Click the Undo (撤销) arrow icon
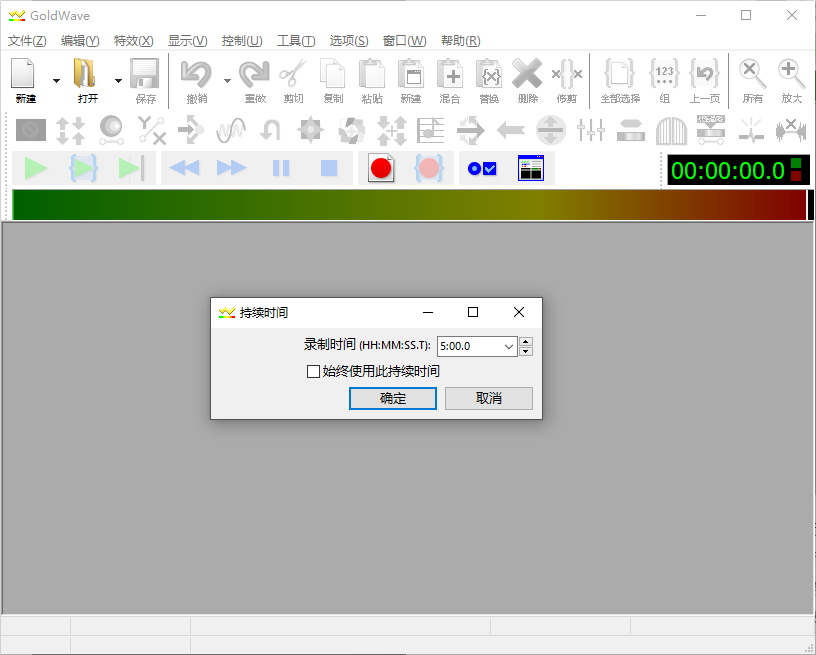Image resolution: width=816 pixels, height=655 pixels. pos(197,76)
